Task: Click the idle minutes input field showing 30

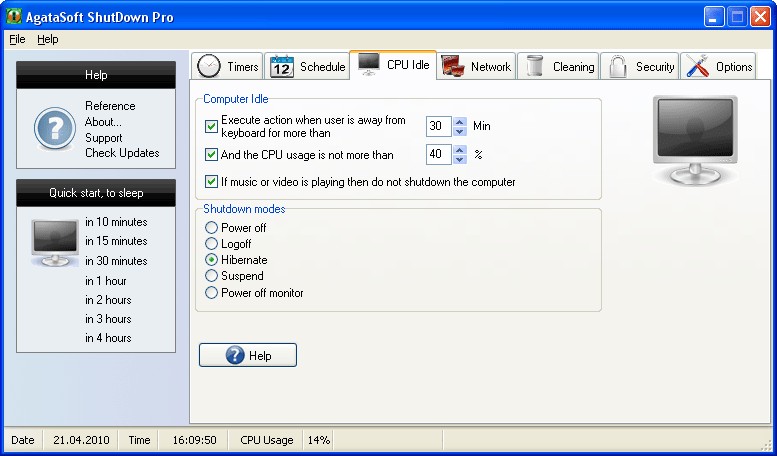Action: [x=439, y=126]
